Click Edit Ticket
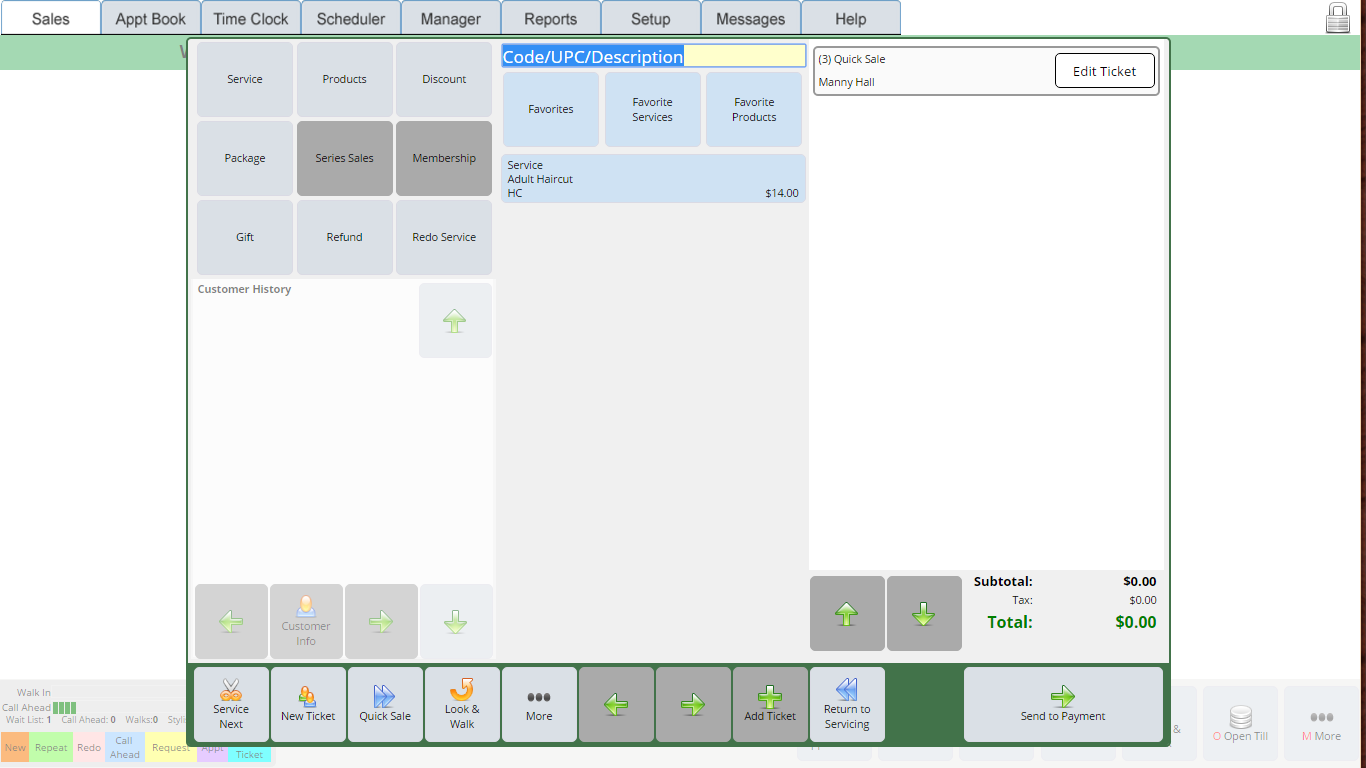Image resolution: width=1366 pixels, height=768 pixels. coord(1105,71)
